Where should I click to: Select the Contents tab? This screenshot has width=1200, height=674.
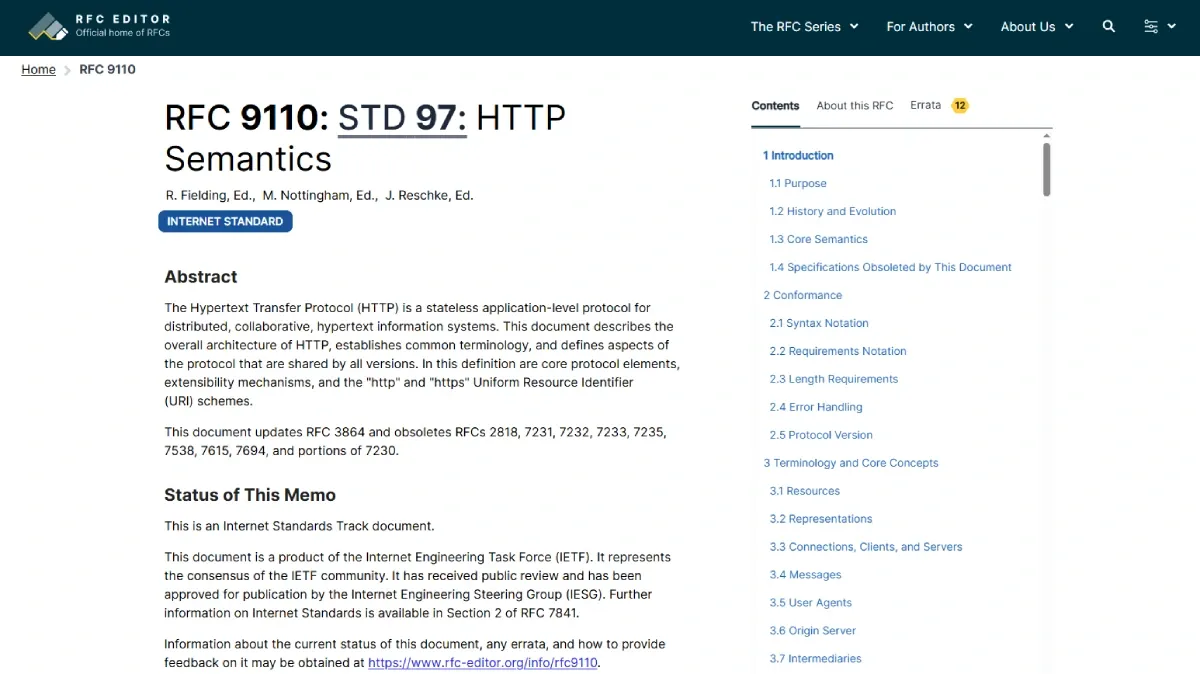pyautogui.click(x=775, y=106)
